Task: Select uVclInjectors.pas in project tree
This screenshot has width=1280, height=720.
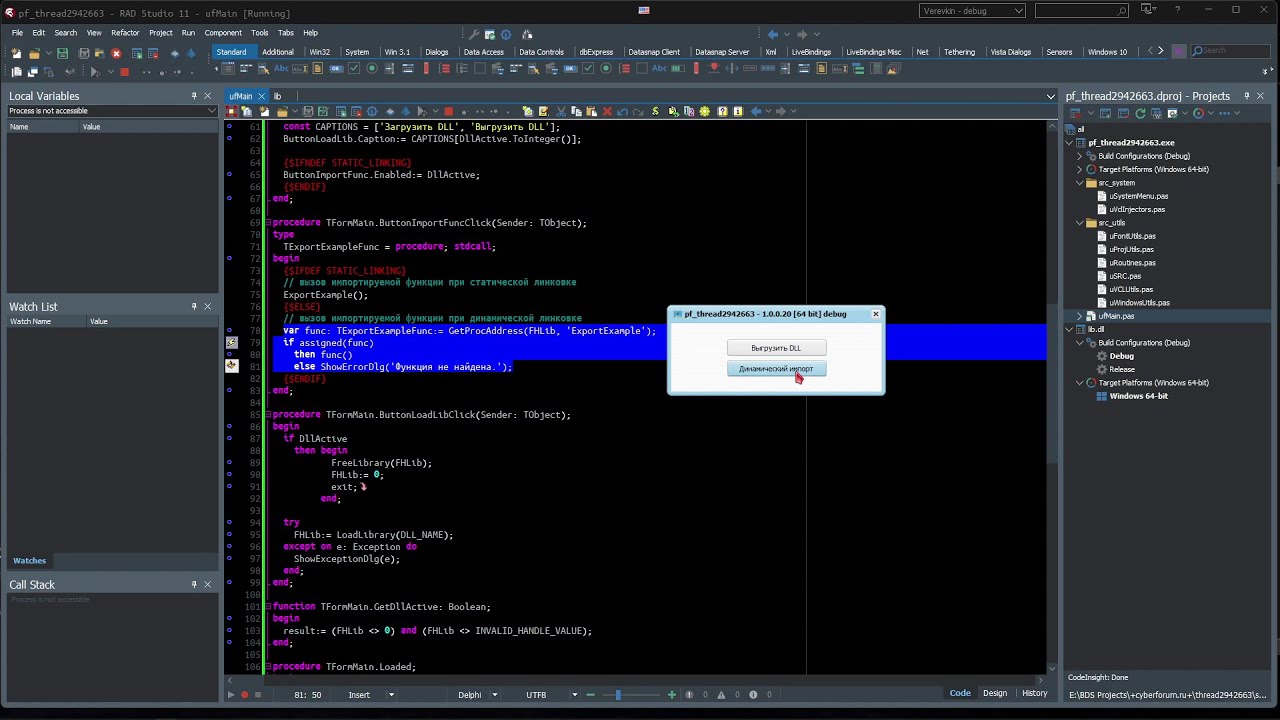Action: point(1137,209)
